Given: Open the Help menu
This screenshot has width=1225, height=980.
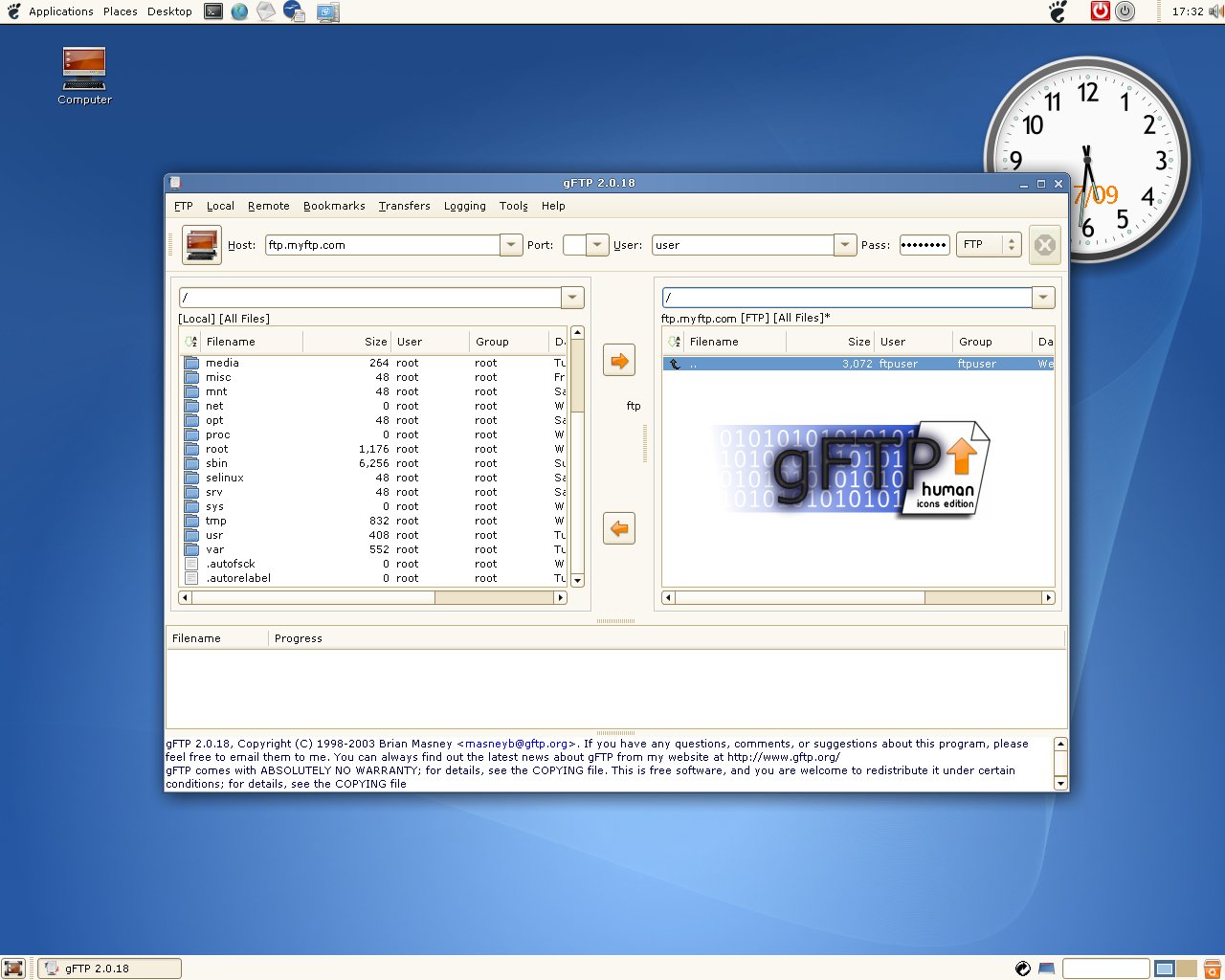Looking at the screenshot, I should [553, 206].
